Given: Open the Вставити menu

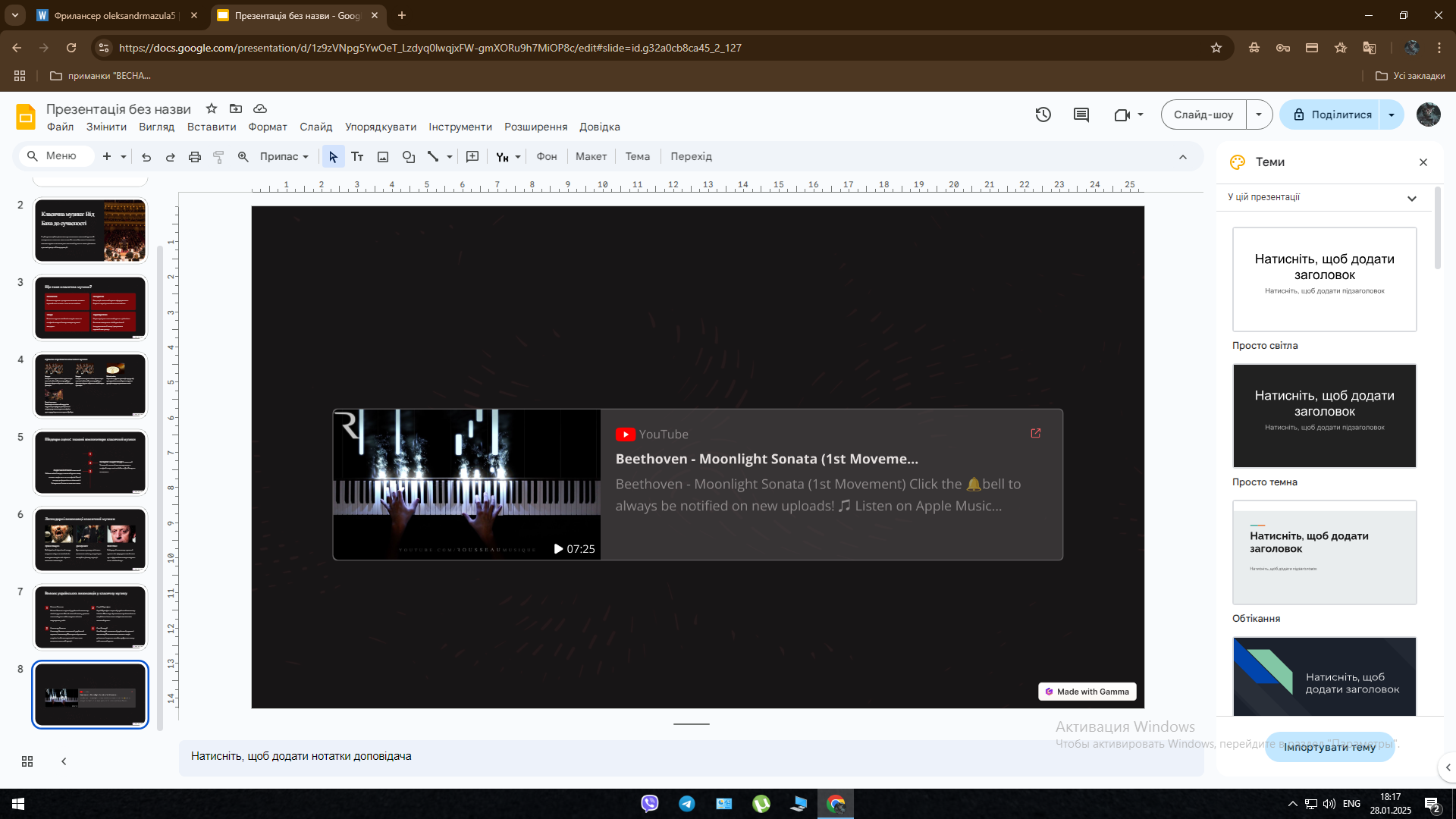Looking at the screenshot, I should pyautogui.click(x=212, y=127).
